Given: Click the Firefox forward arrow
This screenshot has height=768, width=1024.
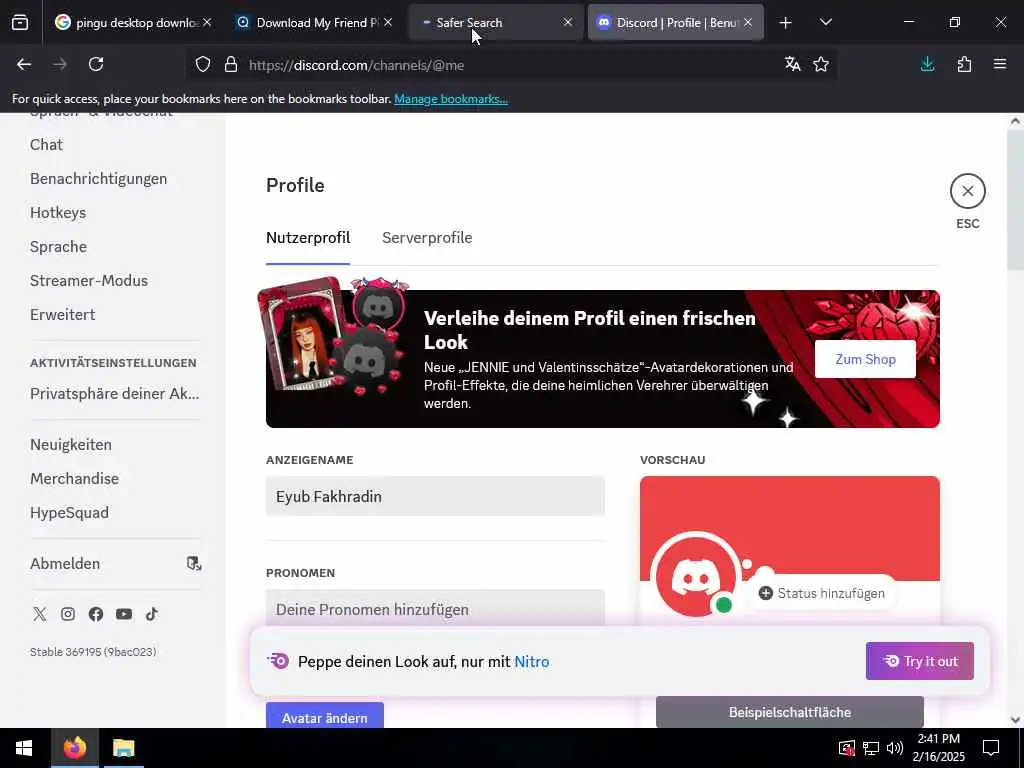Looking at the screenshot, I should [x=60, y=64].
